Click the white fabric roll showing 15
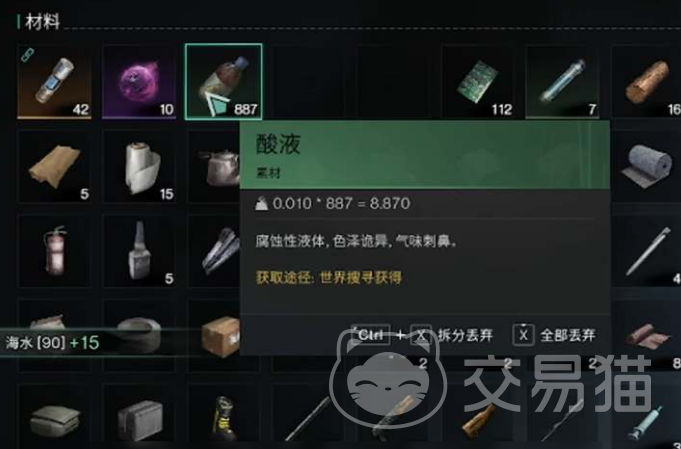This screenshot has height=449, width=681. pos(139,166)
